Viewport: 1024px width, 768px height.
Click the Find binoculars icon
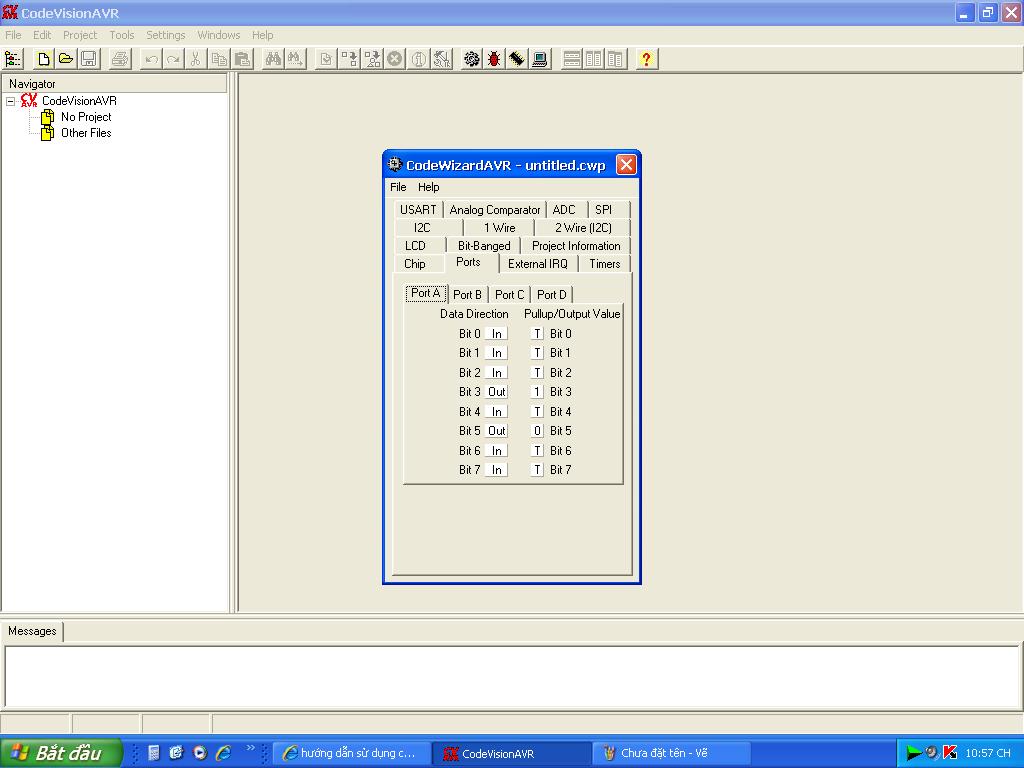click(x=273, y=59)
